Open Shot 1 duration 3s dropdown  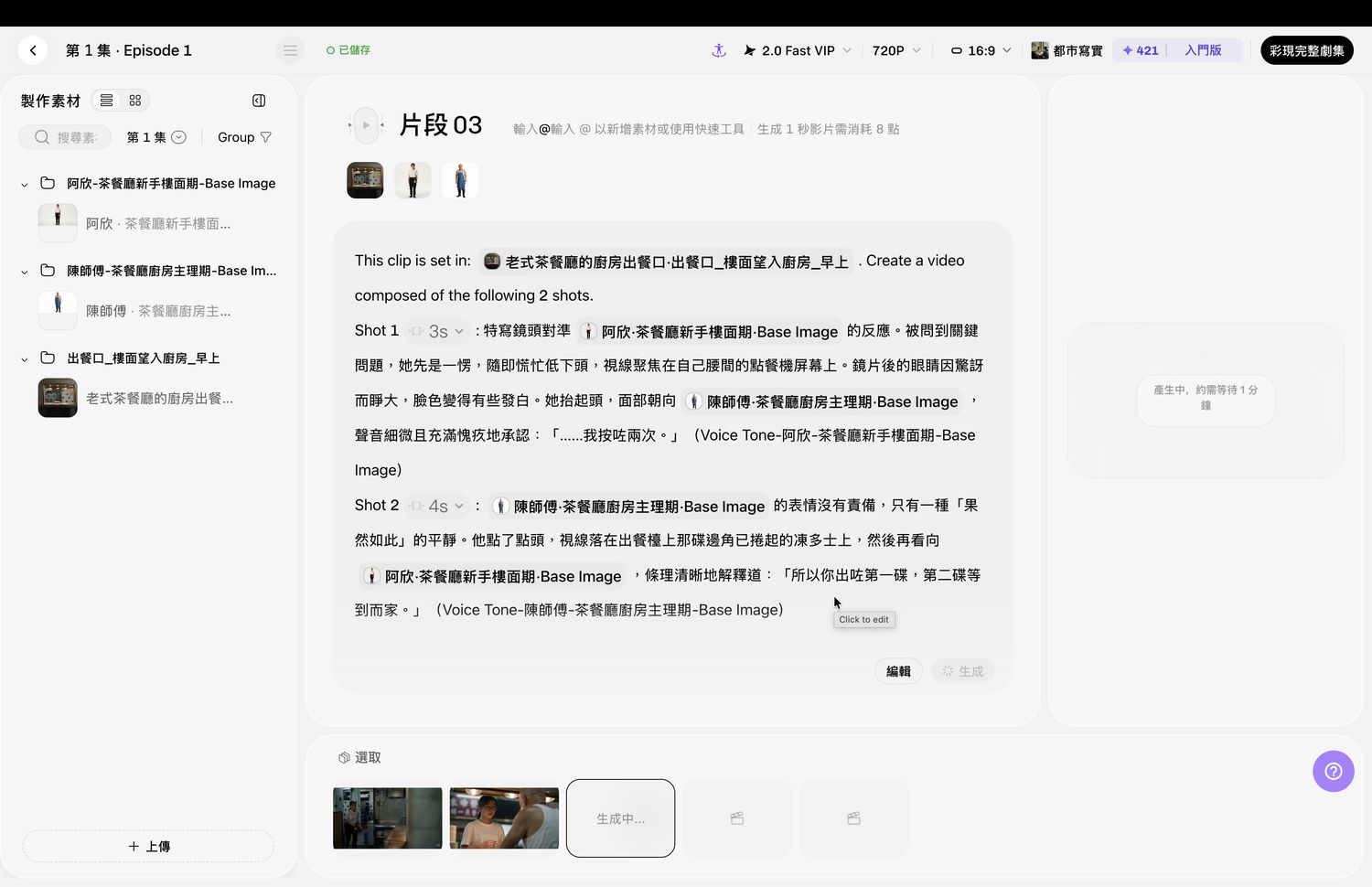point(437,331)
